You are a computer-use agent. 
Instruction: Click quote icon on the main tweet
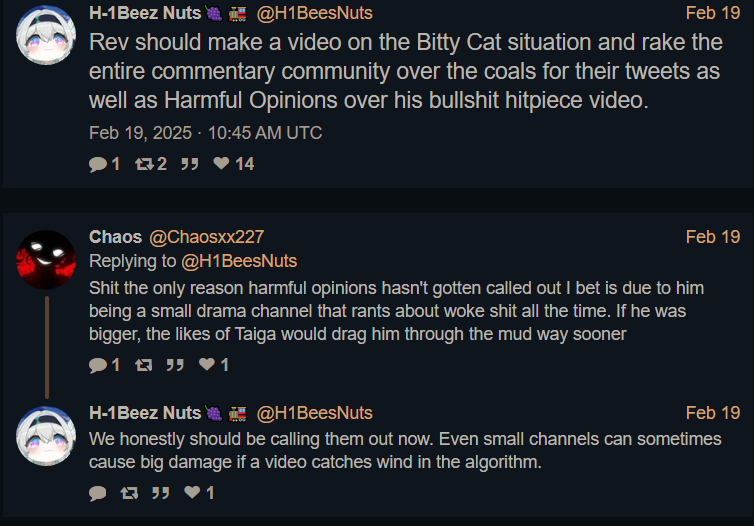pyautogui.click(x=189, y=164)
